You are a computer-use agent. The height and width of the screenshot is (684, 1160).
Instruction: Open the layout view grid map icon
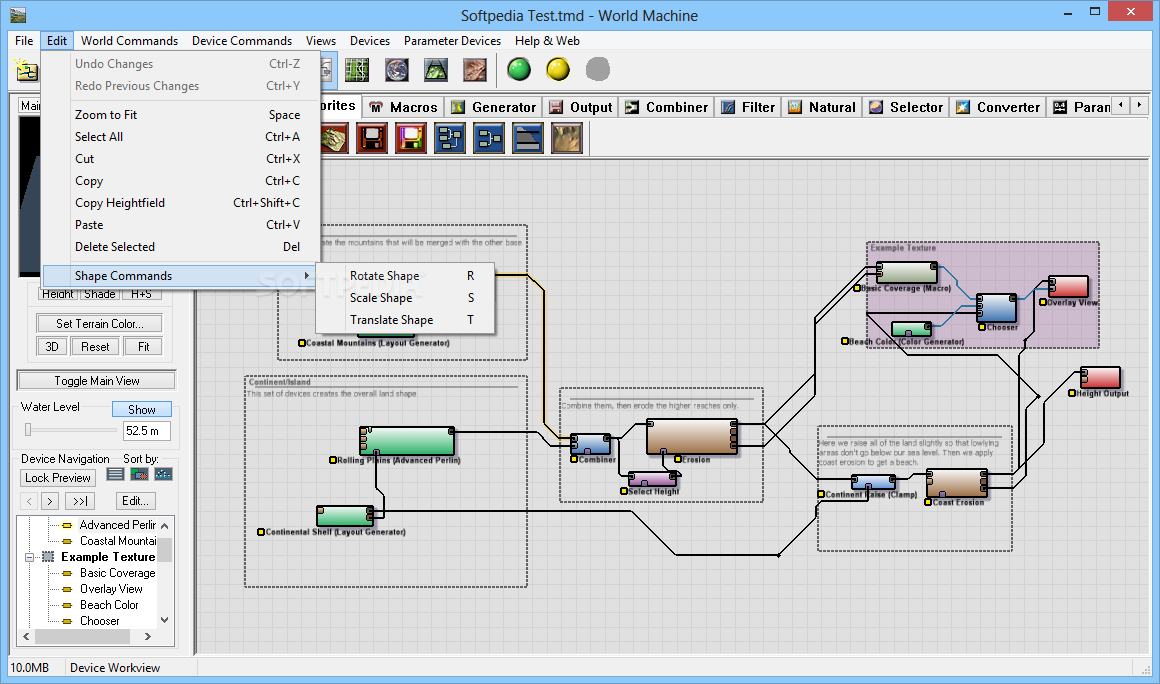click(x=357, y=70)
